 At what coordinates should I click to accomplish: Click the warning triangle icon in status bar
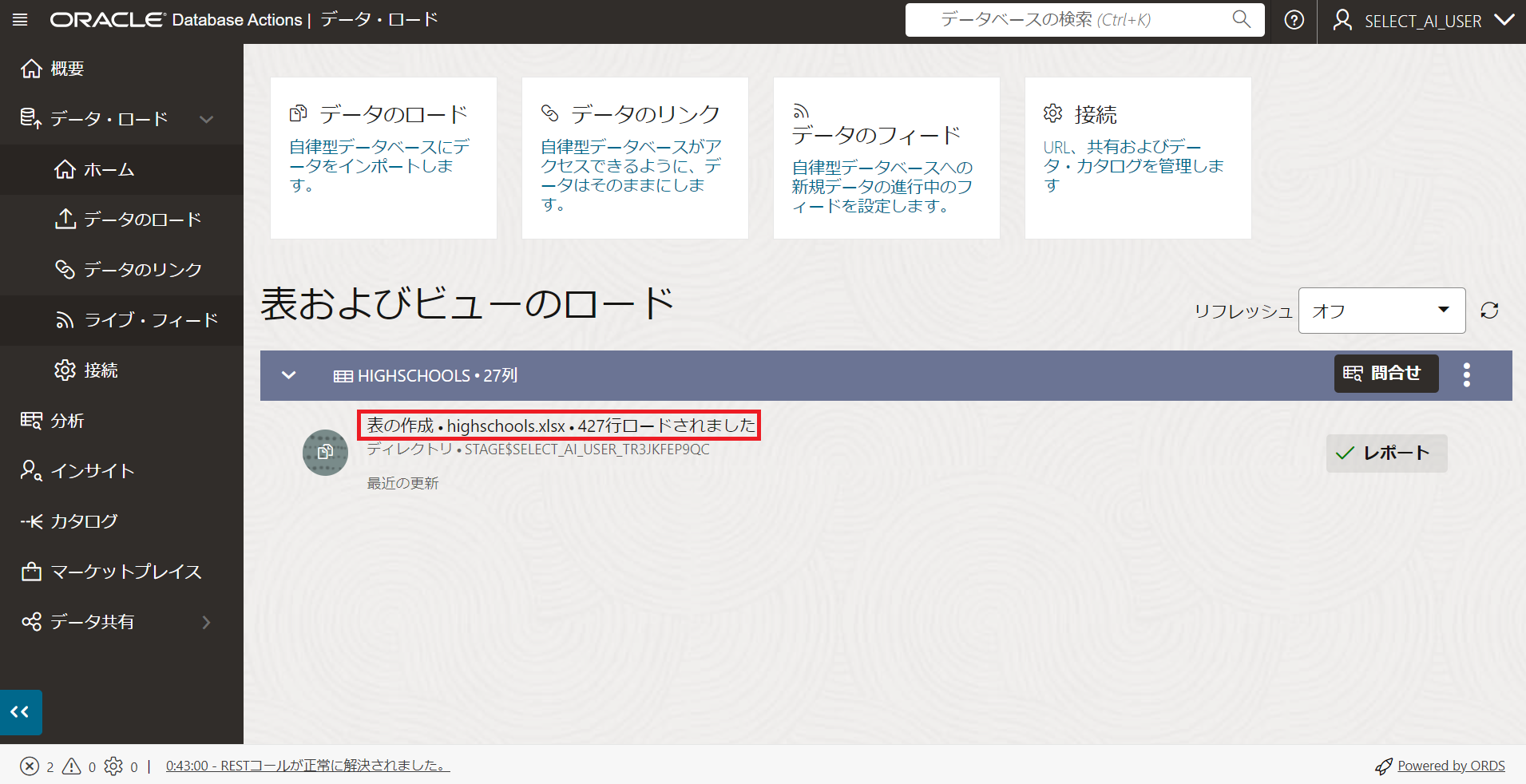[x=72, y=766]
